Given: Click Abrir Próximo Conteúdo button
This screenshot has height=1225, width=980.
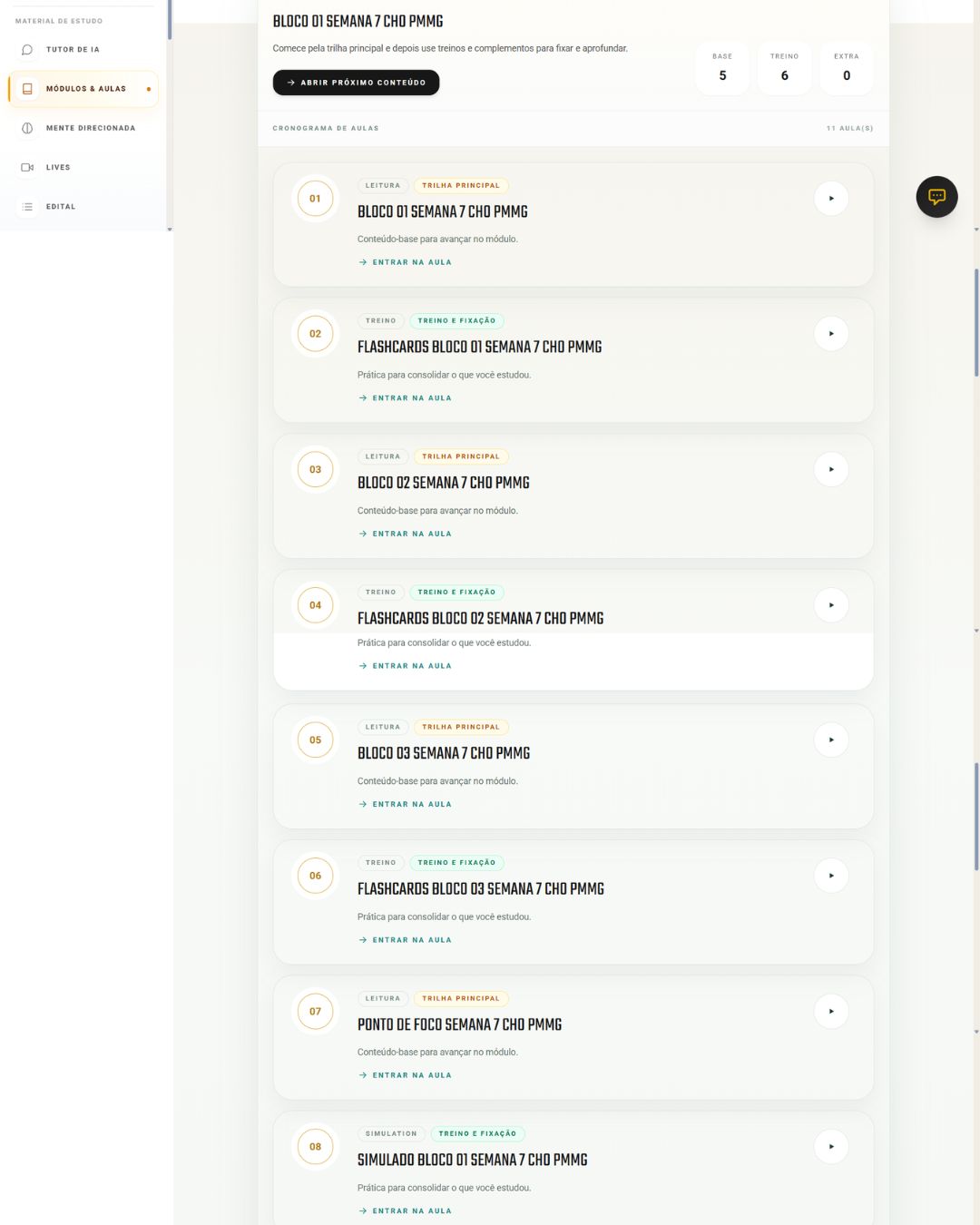Looking at the screenshot, I should tap(356, 83).
